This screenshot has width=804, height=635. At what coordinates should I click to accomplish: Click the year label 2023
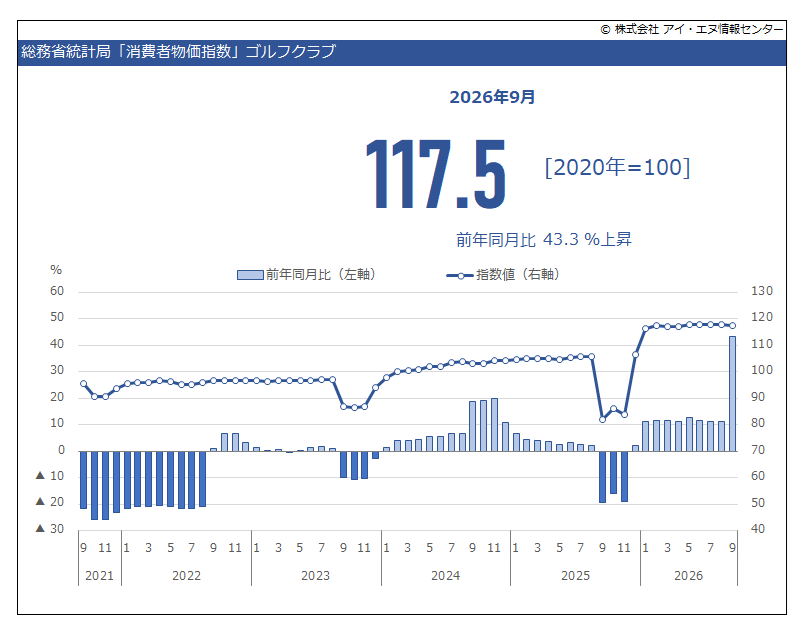315,576
